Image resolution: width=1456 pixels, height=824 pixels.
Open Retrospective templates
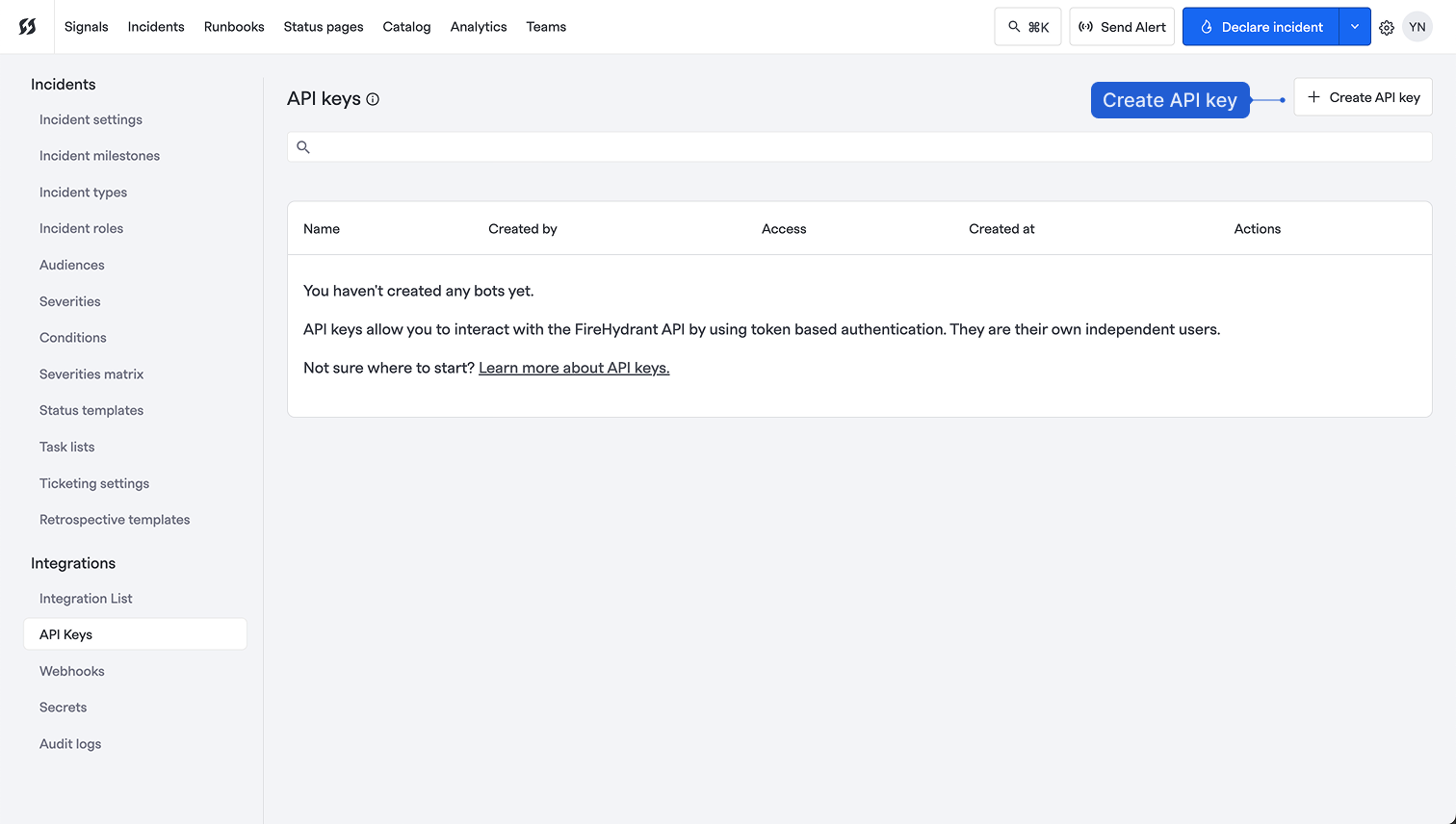click(x=115, y=520)
